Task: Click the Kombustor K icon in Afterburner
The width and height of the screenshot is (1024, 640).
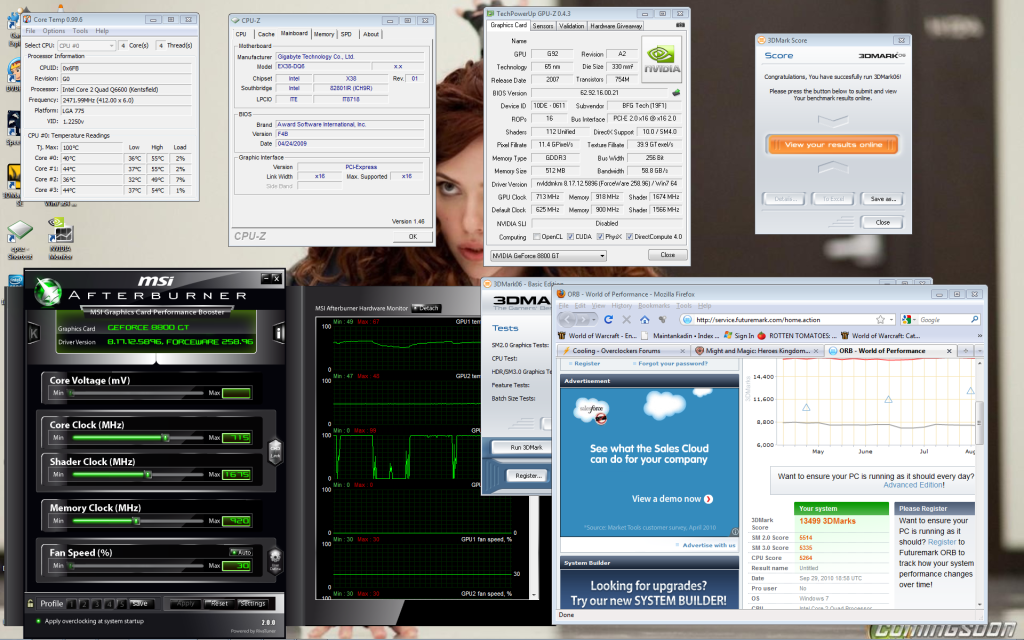Action: coord(34,333)
